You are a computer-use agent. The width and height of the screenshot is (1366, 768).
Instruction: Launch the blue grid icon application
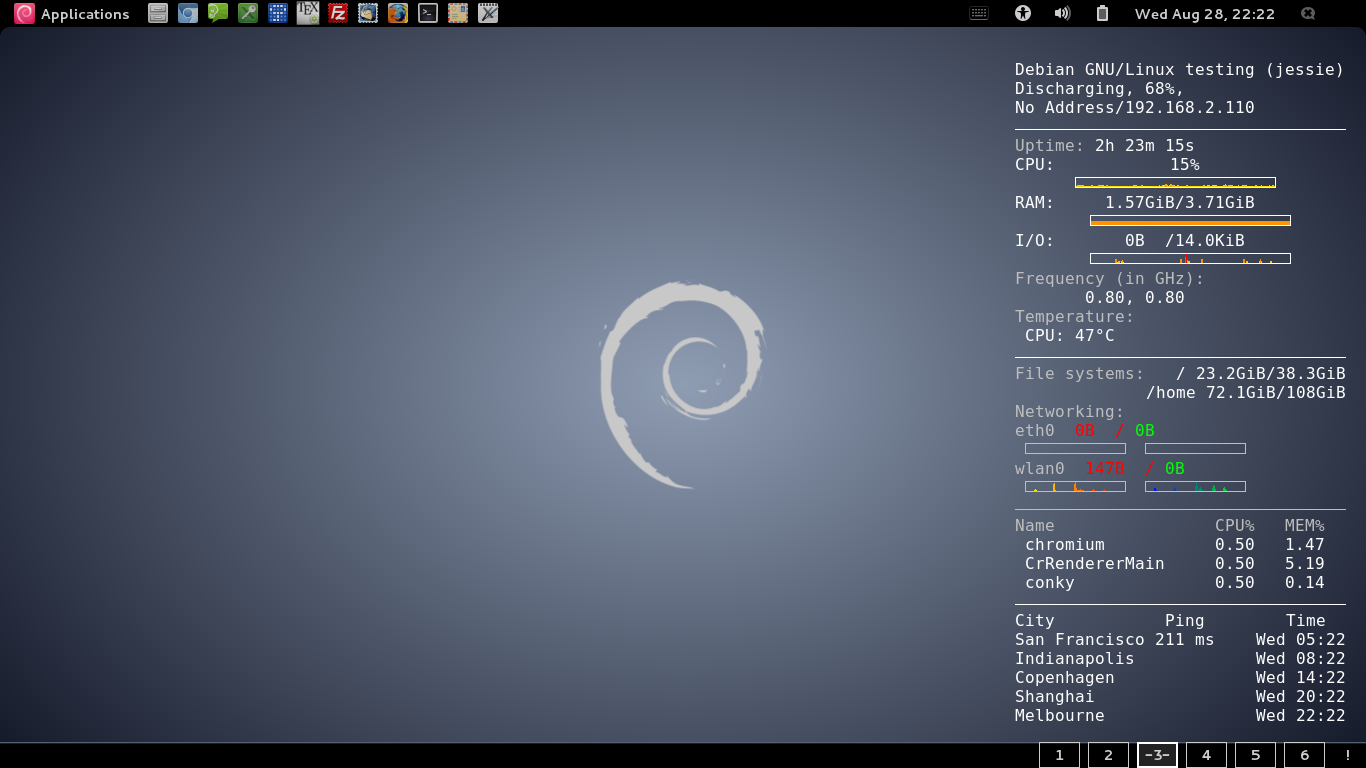[278, 13]
